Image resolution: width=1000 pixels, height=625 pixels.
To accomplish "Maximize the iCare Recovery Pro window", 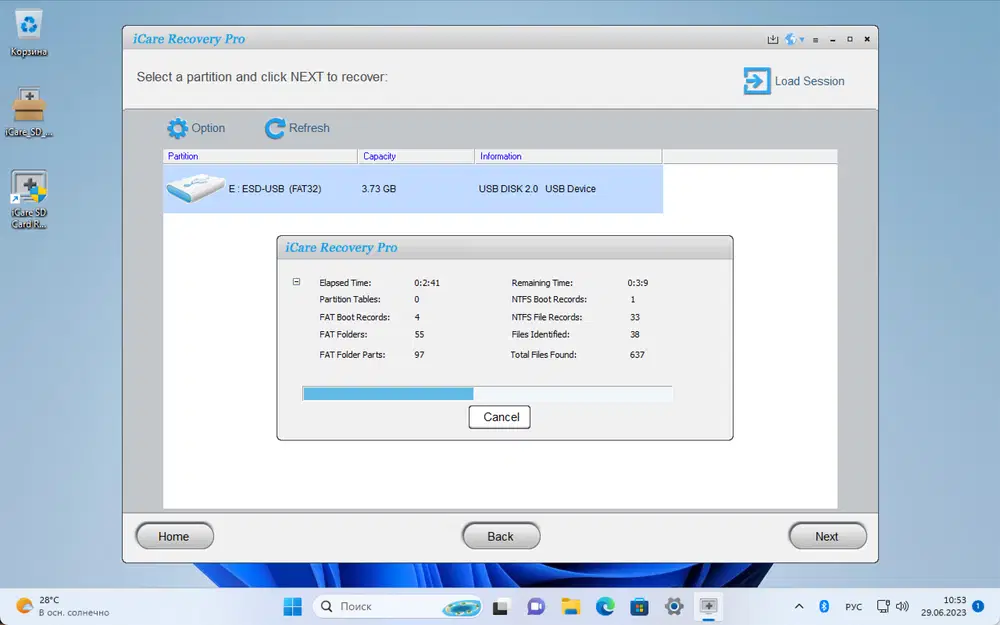I will 850,40.
